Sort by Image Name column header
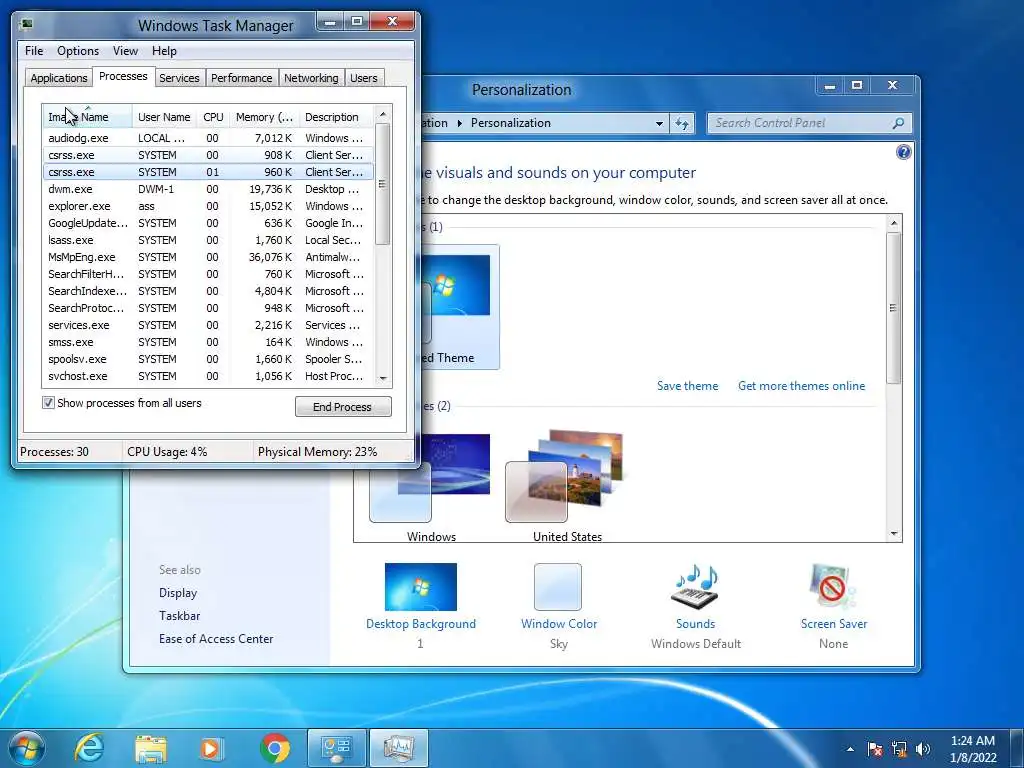The height and width of the screenshot is (768, 1024). [x=87, y=117]
